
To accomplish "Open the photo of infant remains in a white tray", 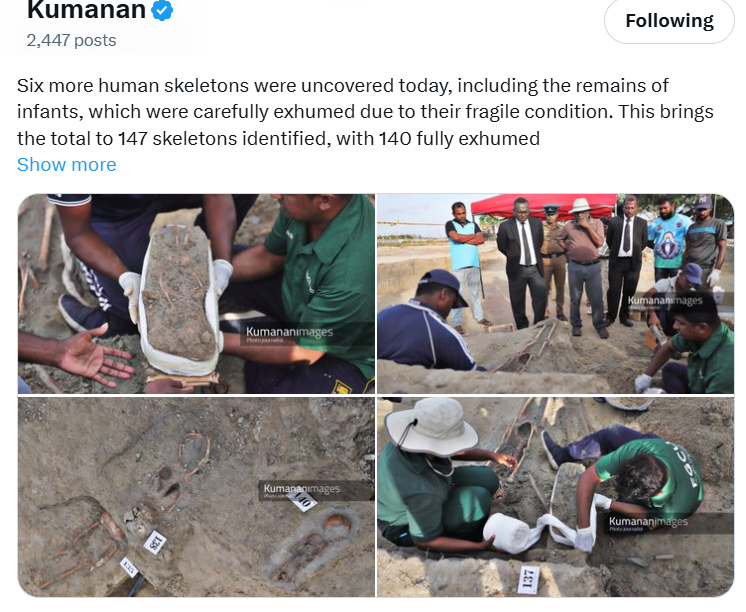I will pos(196,294).
